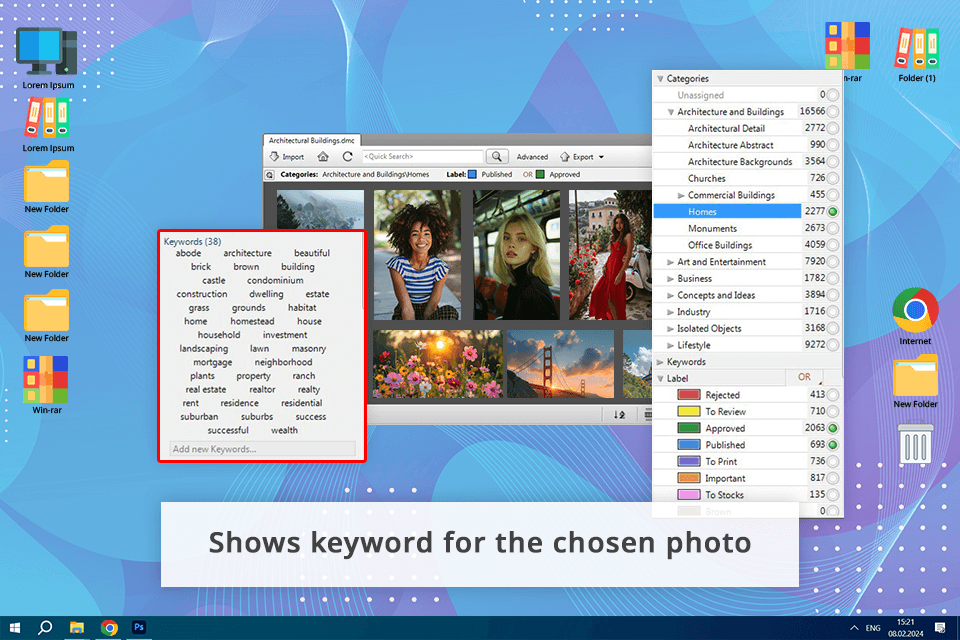Expand the Business category
This screenshot has height=640, width=960.
[x=670, y=279]
